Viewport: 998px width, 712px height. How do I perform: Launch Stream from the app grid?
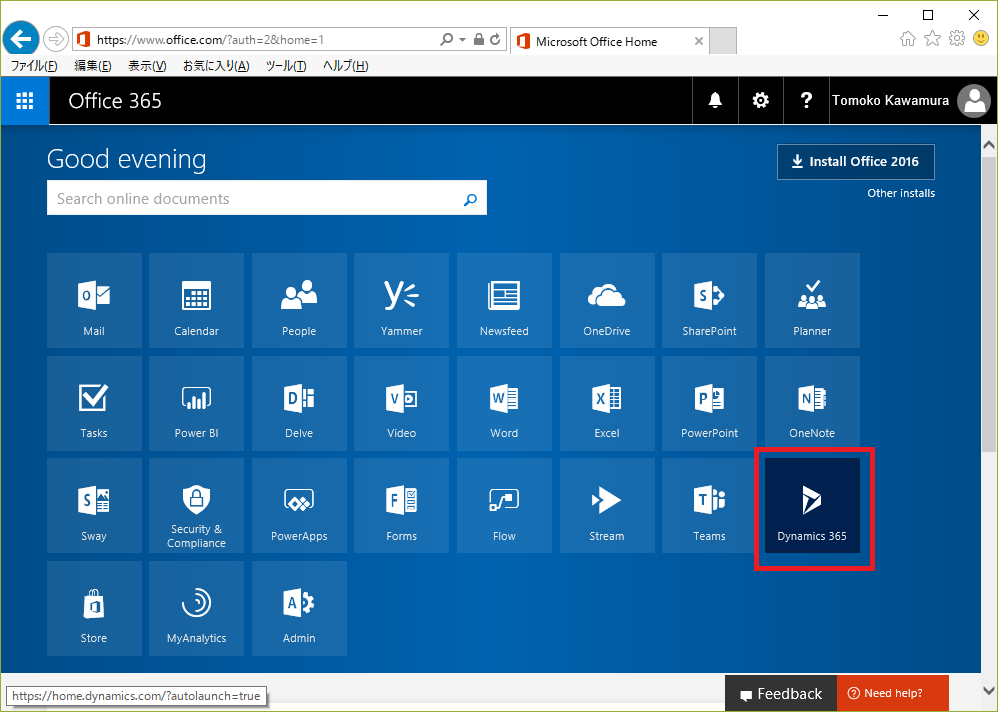point(607,506)
